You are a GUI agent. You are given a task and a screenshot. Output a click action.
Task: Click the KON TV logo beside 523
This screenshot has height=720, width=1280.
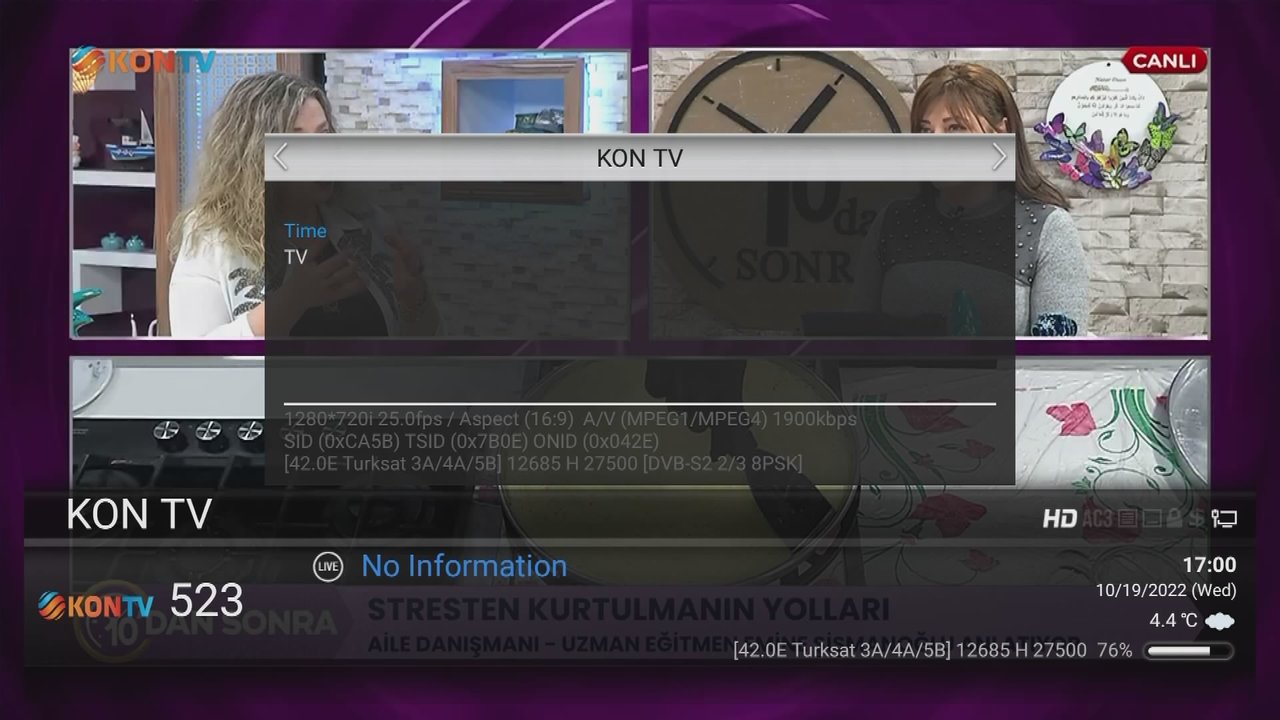pos(96,605)
